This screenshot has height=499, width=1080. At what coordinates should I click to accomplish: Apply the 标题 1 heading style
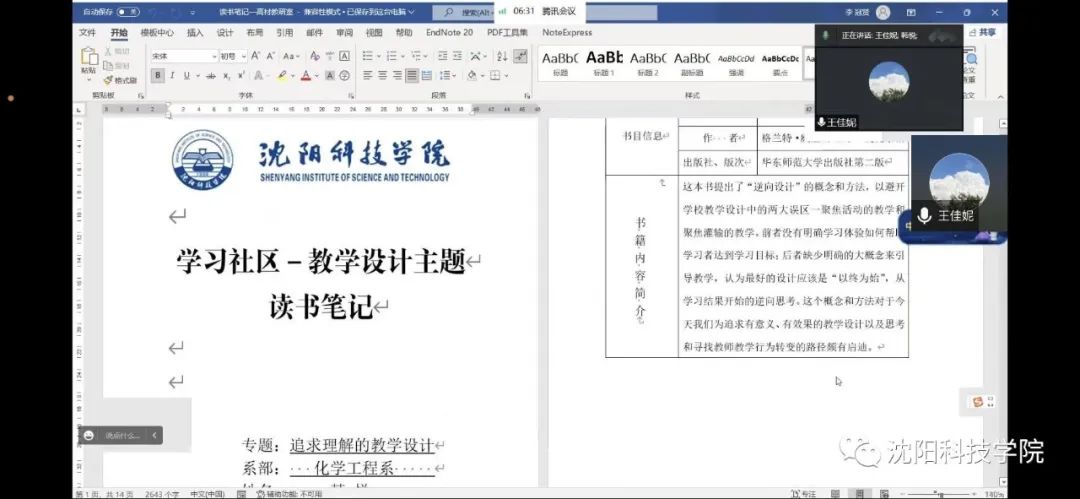tap(604, 63)
